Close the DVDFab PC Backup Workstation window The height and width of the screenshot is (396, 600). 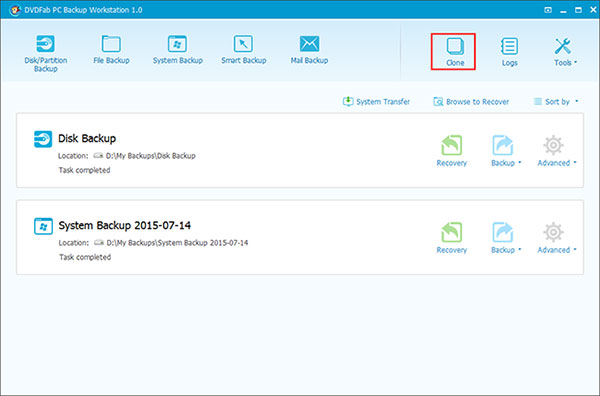[593, 10]
